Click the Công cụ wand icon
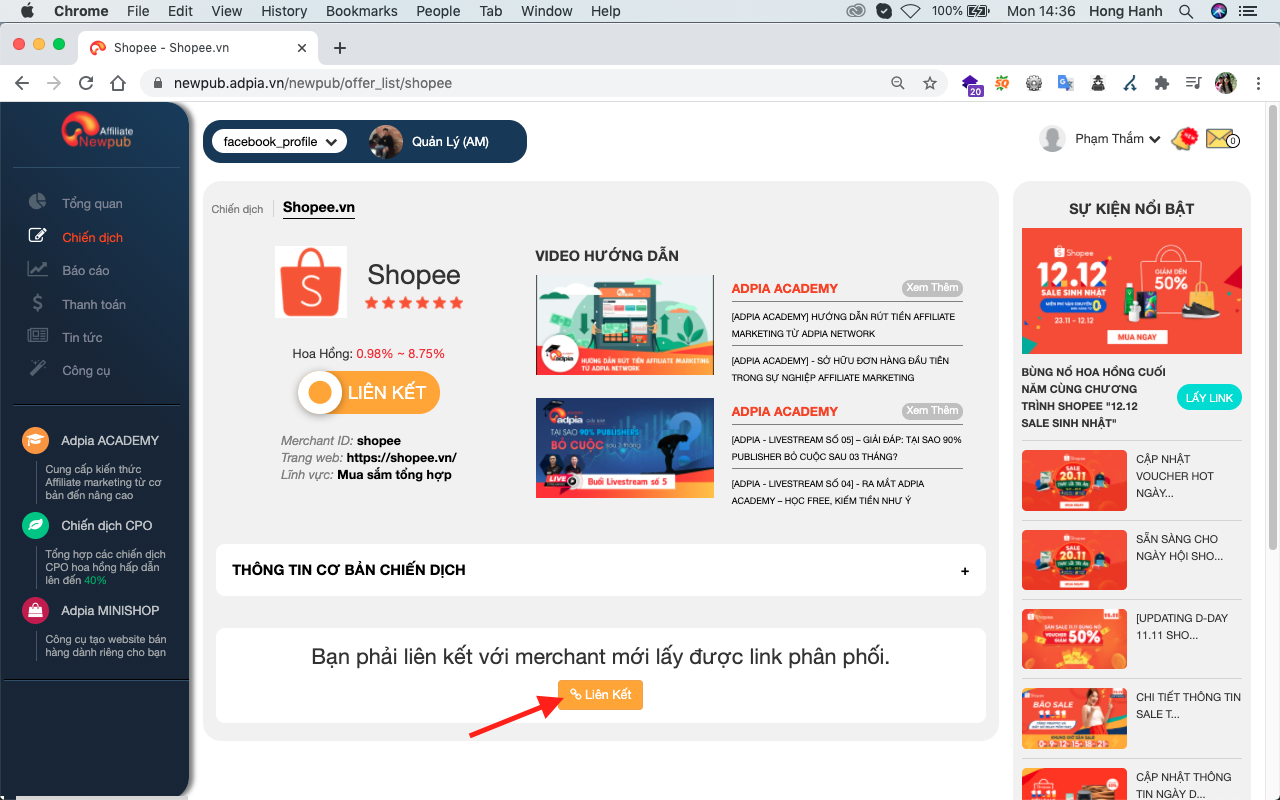The width and height of the screenshot is (1280, 800). point(37,369)
